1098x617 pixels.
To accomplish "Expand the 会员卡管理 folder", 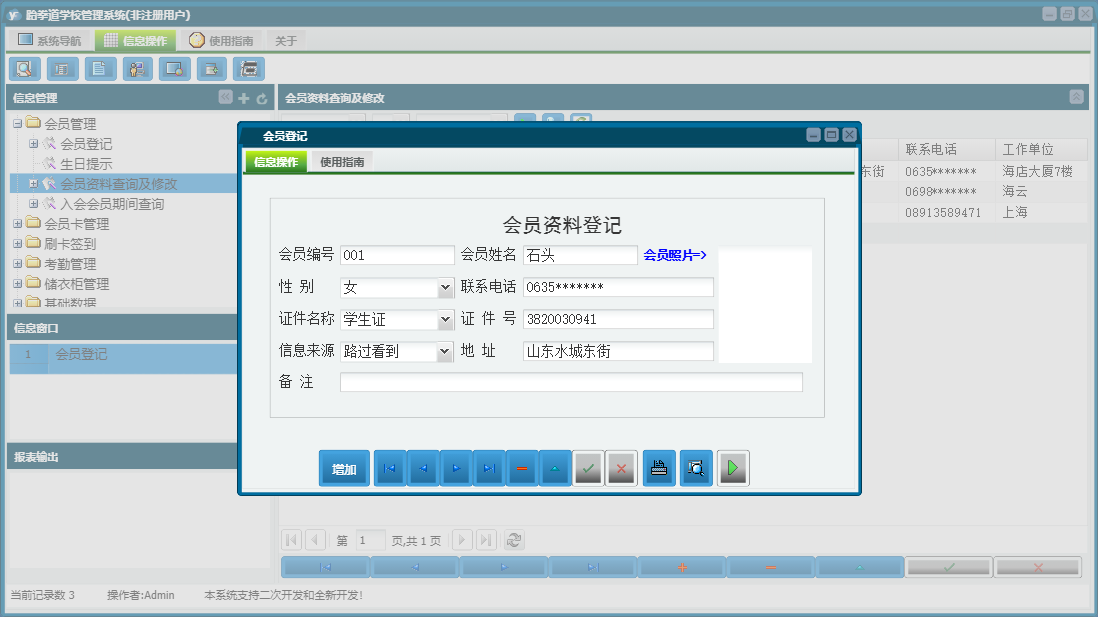I will coord(18,224).
